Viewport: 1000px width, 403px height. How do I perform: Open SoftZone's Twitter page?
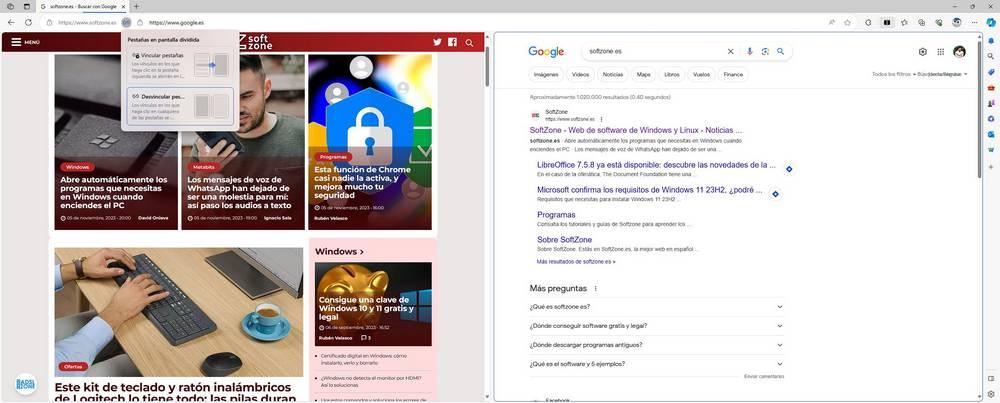click(x=437, y=42)
